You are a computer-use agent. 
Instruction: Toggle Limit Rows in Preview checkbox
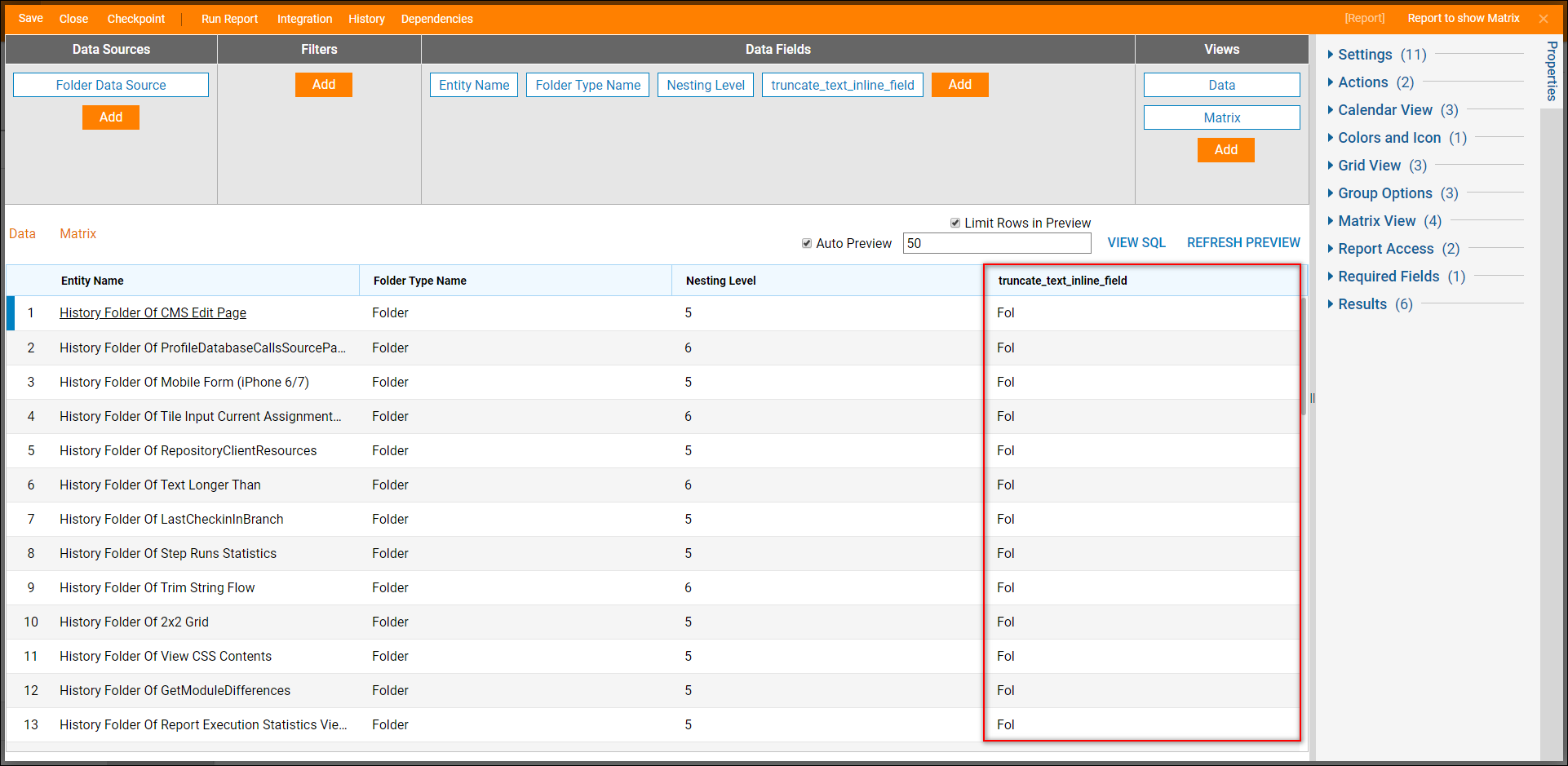pos(955,223)
